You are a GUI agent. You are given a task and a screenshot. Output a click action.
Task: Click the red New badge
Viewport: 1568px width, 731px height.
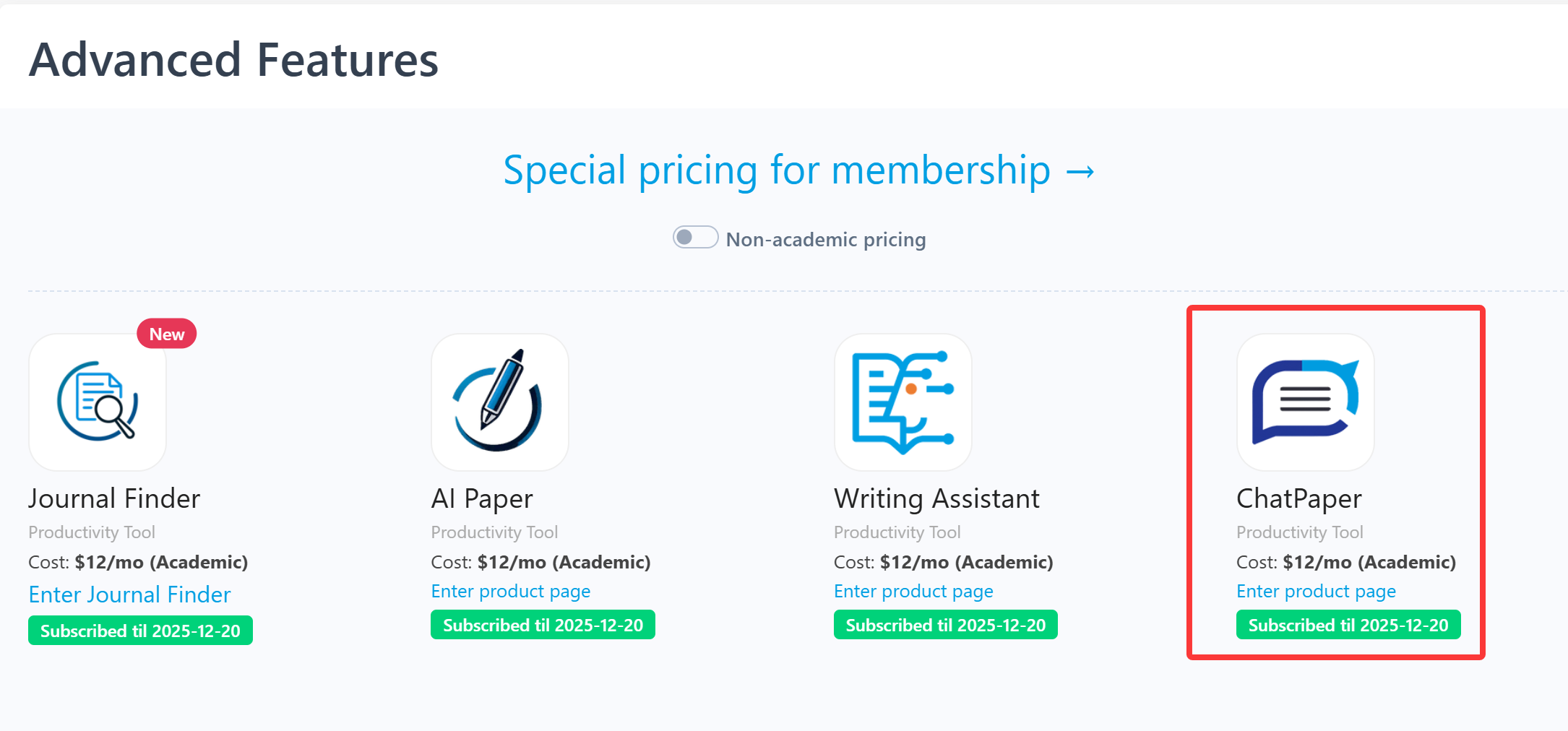(167, 334)
